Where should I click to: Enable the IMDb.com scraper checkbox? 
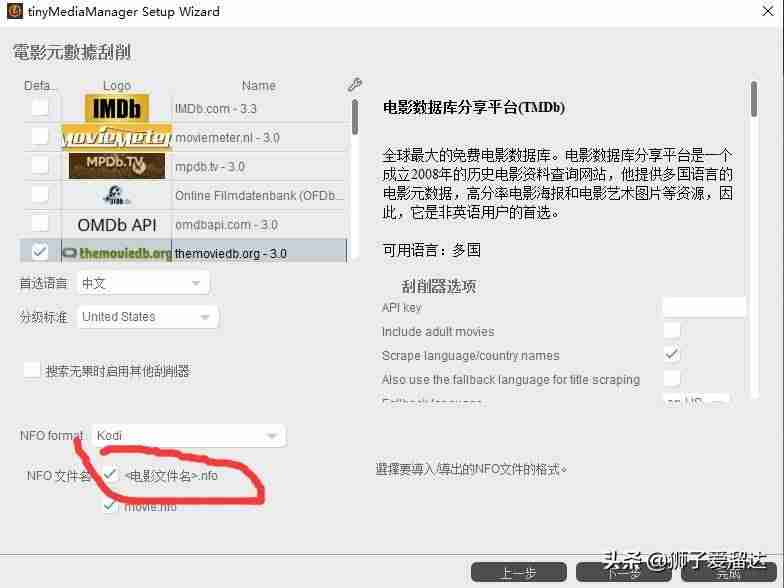point(40,108)
